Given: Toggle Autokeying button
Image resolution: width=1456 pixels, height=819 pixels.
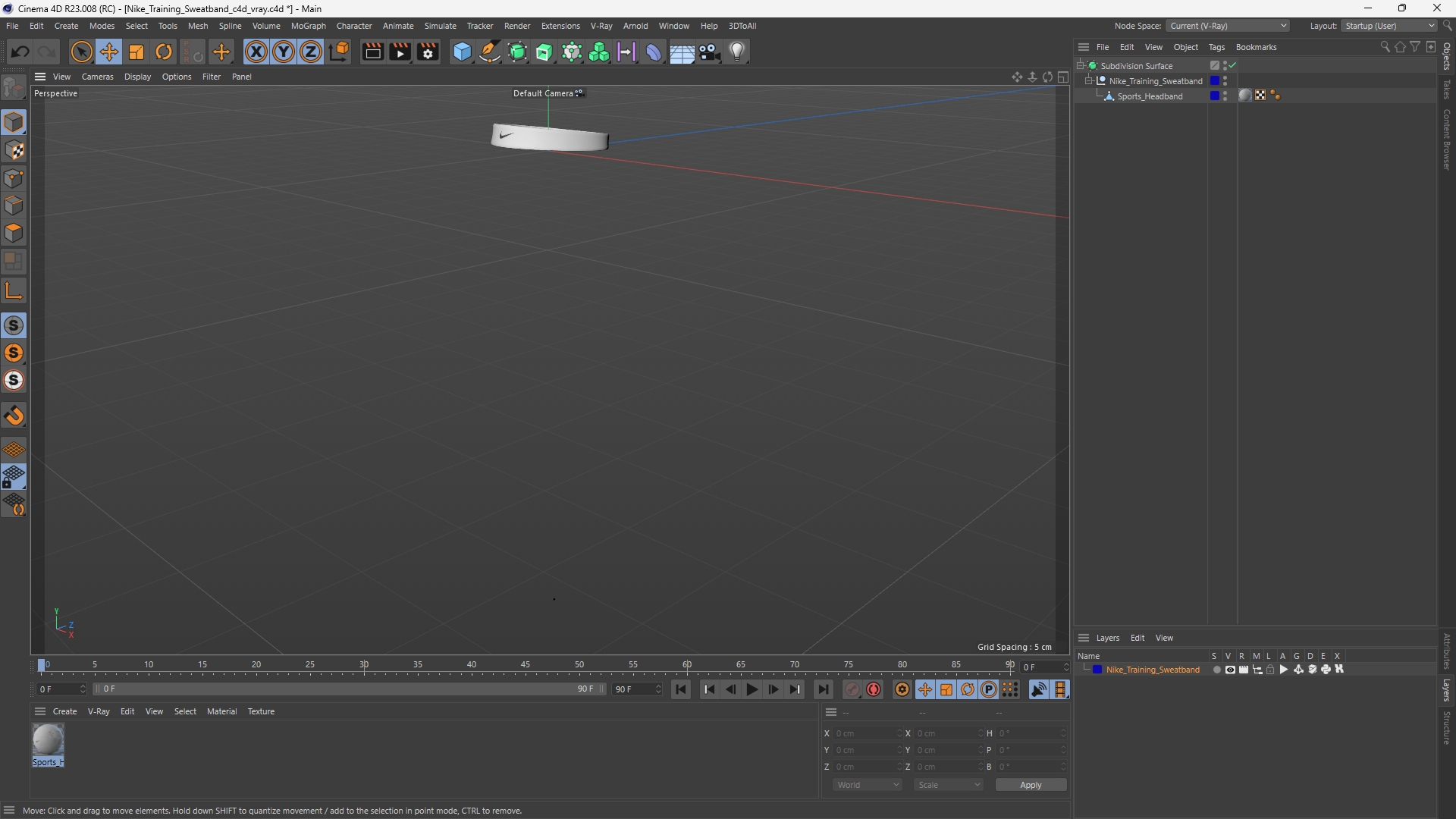Looking at the screenshot, I should 874,689.
